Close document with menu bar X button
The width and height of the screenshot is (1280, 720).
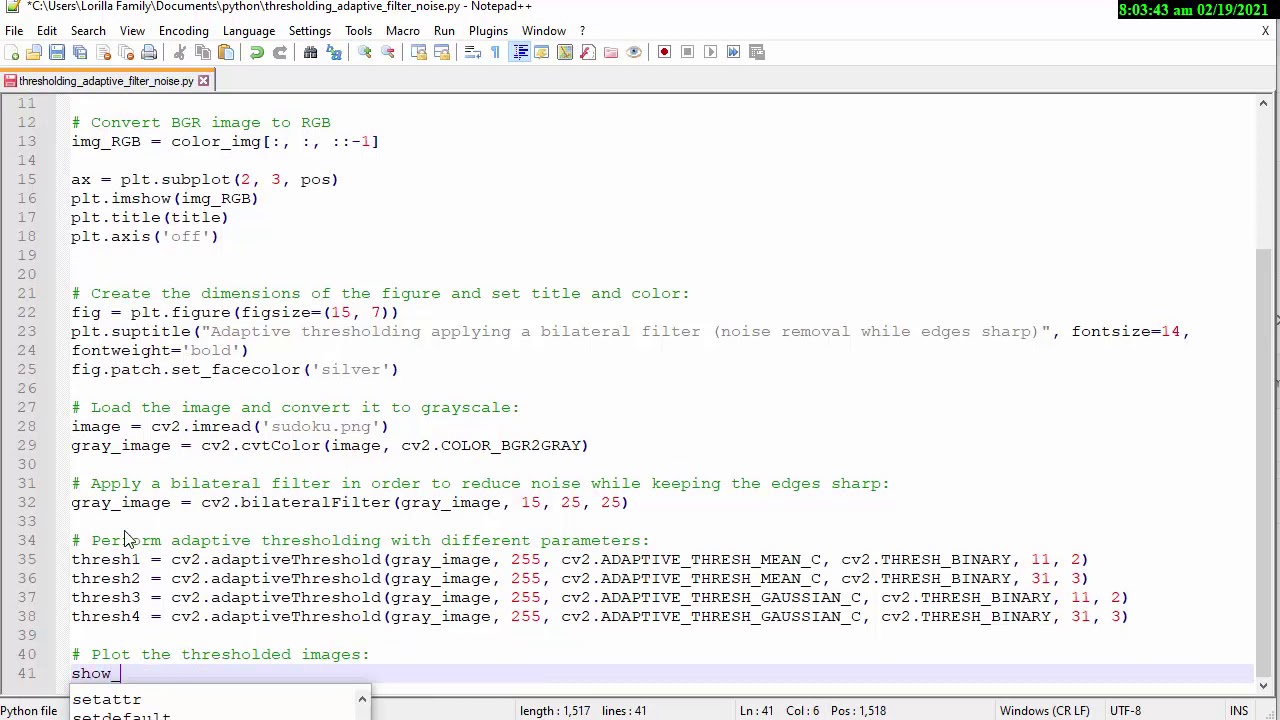click(1265, 31)
